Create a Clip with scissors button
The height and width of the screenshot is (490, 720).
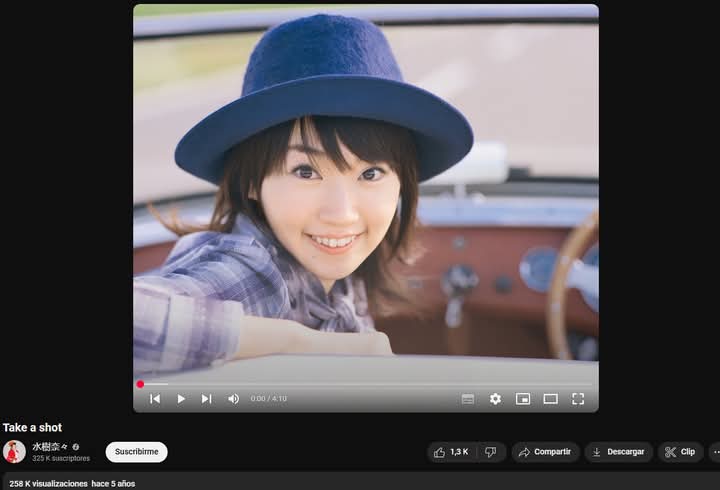[x=680, y=452]
